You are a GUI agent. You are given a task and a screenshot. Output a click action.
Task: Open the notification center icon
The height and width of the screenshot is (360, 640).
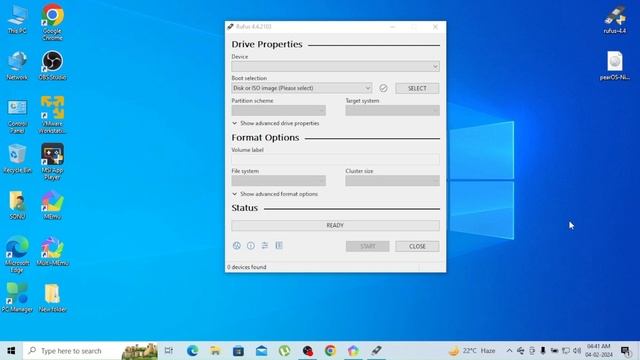click(625, 351)
